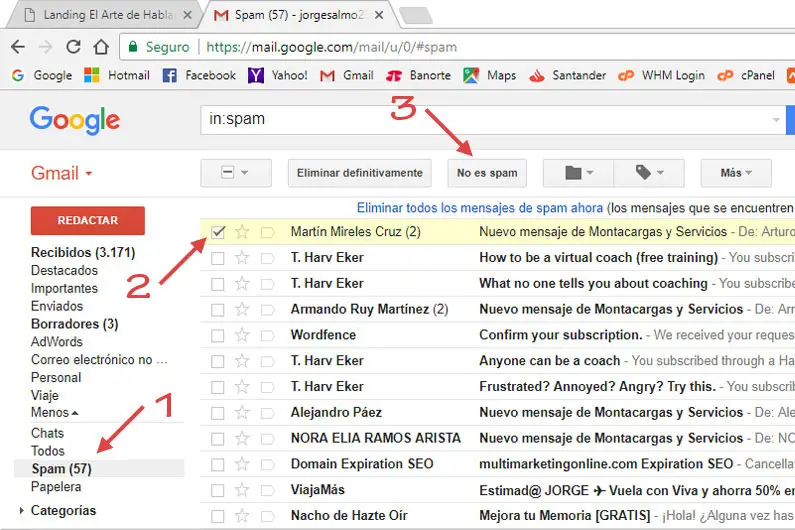Open the Facebook bookmark
Image resolution: width=795 pixels, height=530 pixels.
point(199,76)
